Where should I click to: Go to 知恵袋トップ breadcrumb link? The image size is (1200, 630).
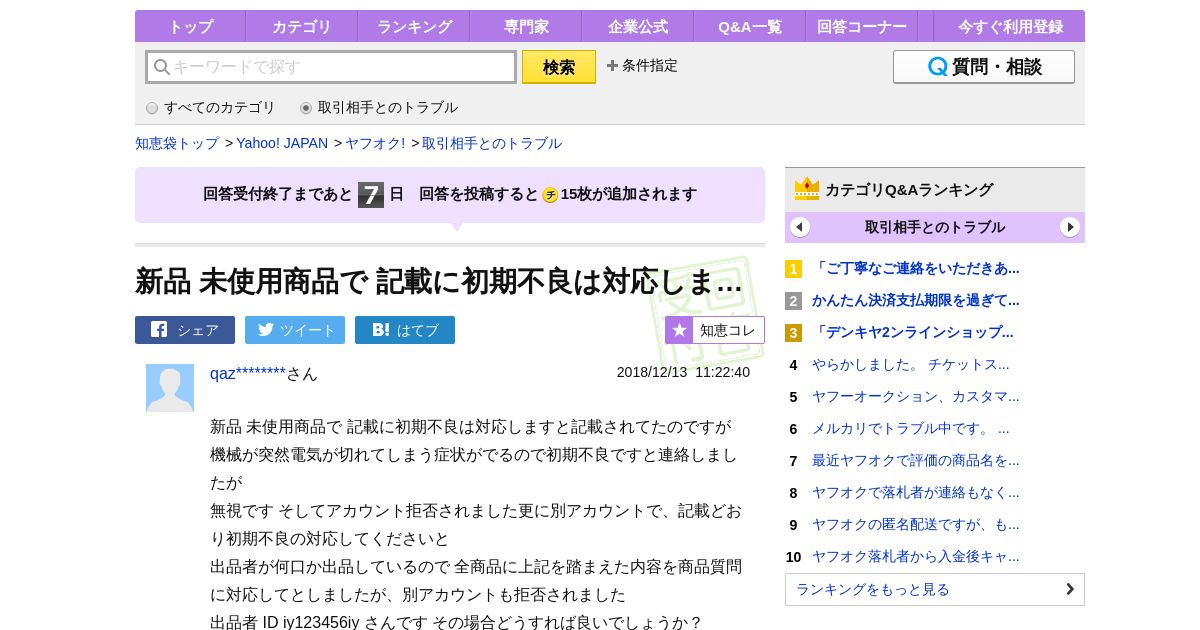(177, 143)
